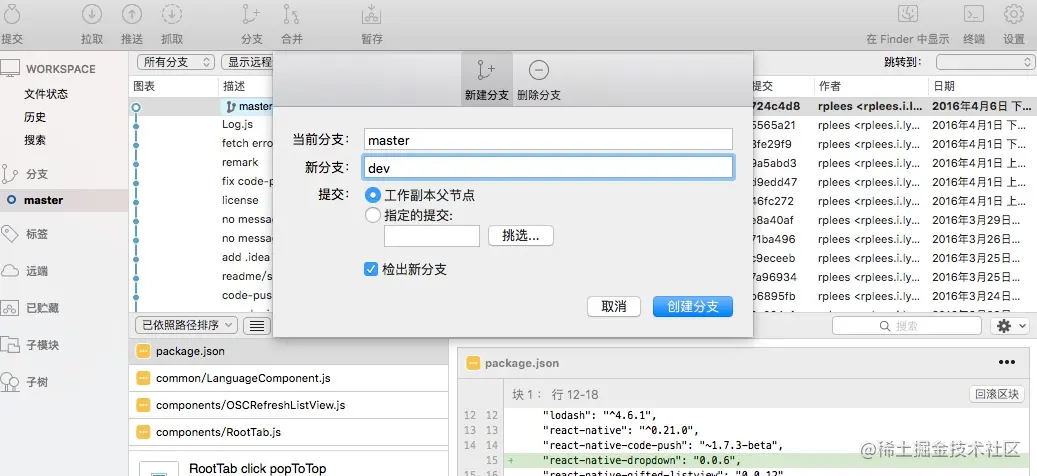Click the 子树 subtree icon in sidebar

10,381
